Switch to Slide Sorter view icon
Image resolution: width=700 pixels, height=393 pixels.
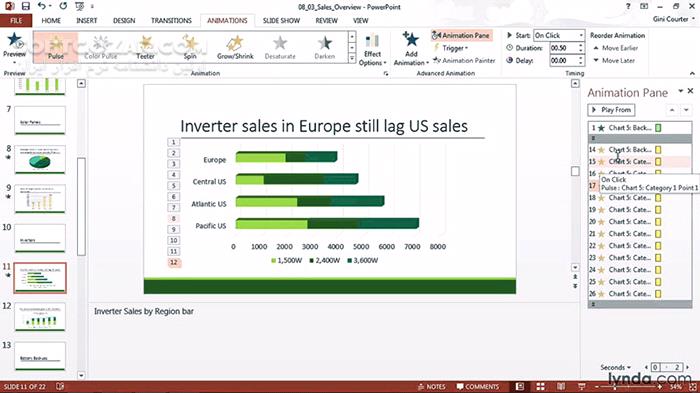540,387
